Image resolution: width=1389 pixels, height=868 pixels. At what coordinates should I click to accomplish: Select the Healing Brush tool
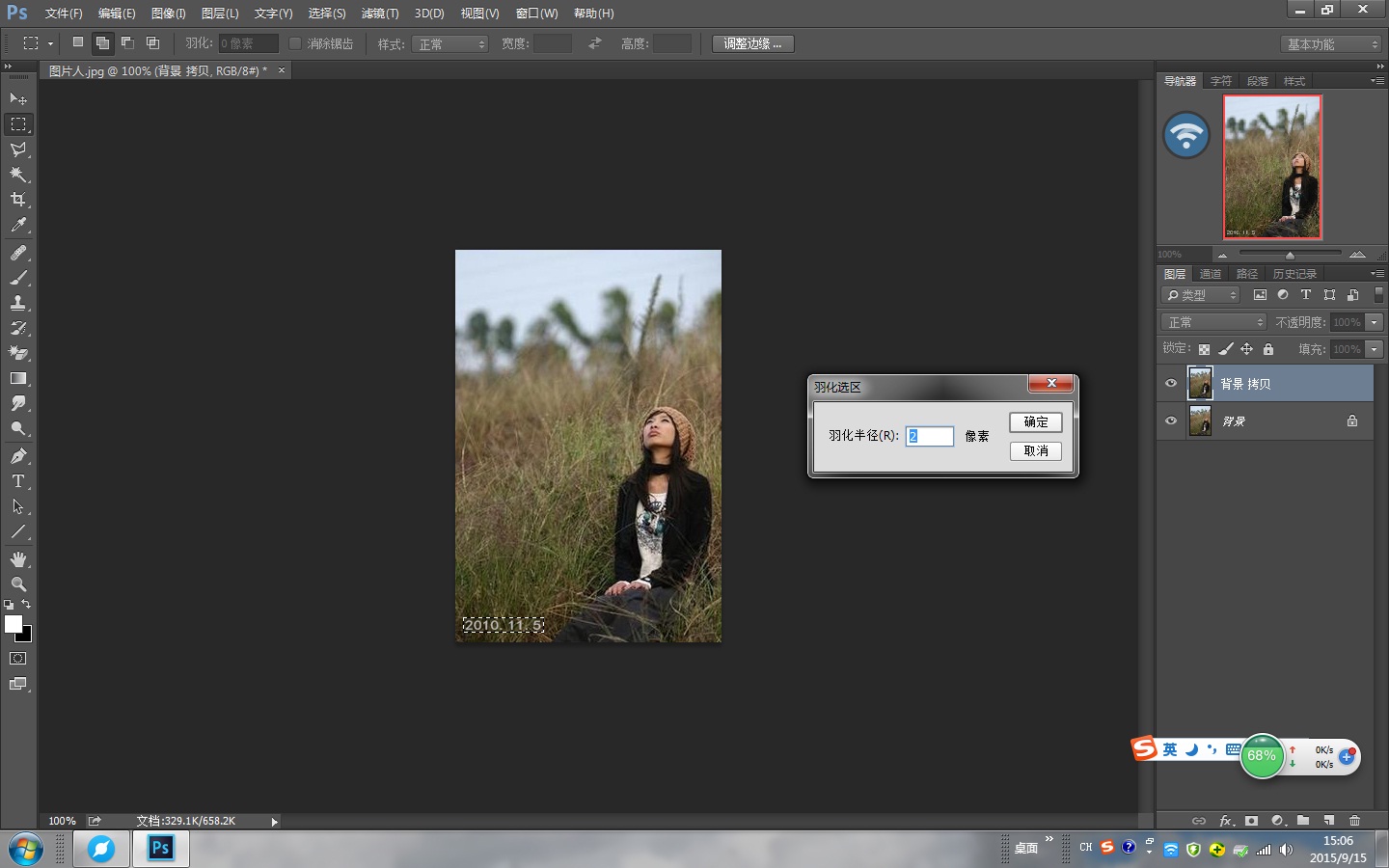[x=18, y=253]
